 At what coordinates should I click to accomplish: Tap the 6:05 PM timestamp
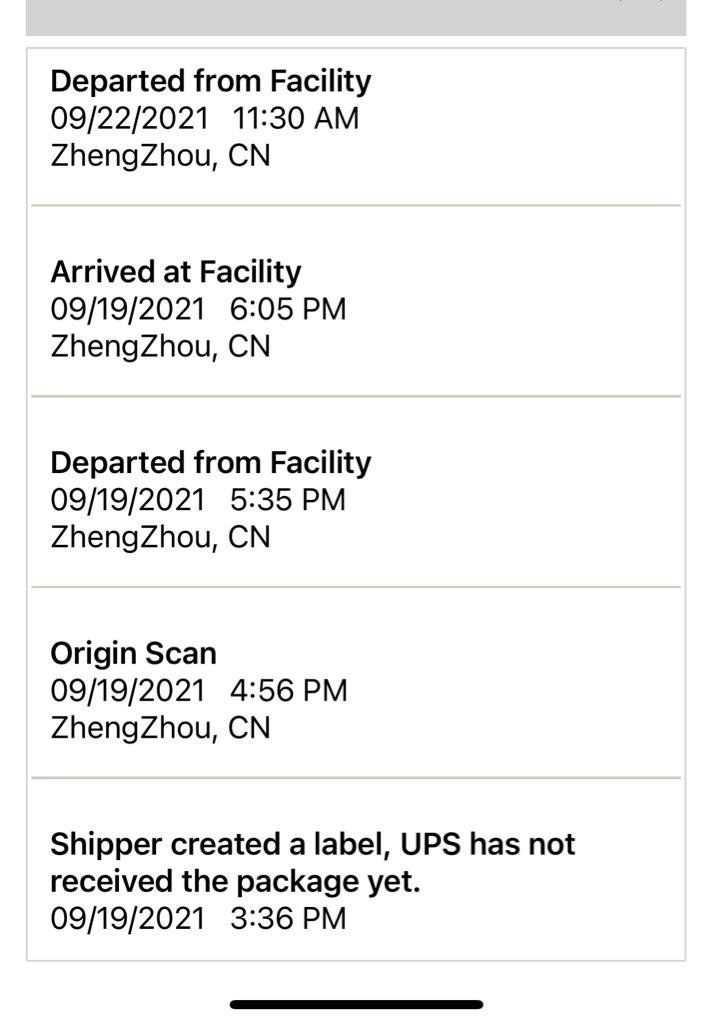pyautogui.click(x=288, y=309)
